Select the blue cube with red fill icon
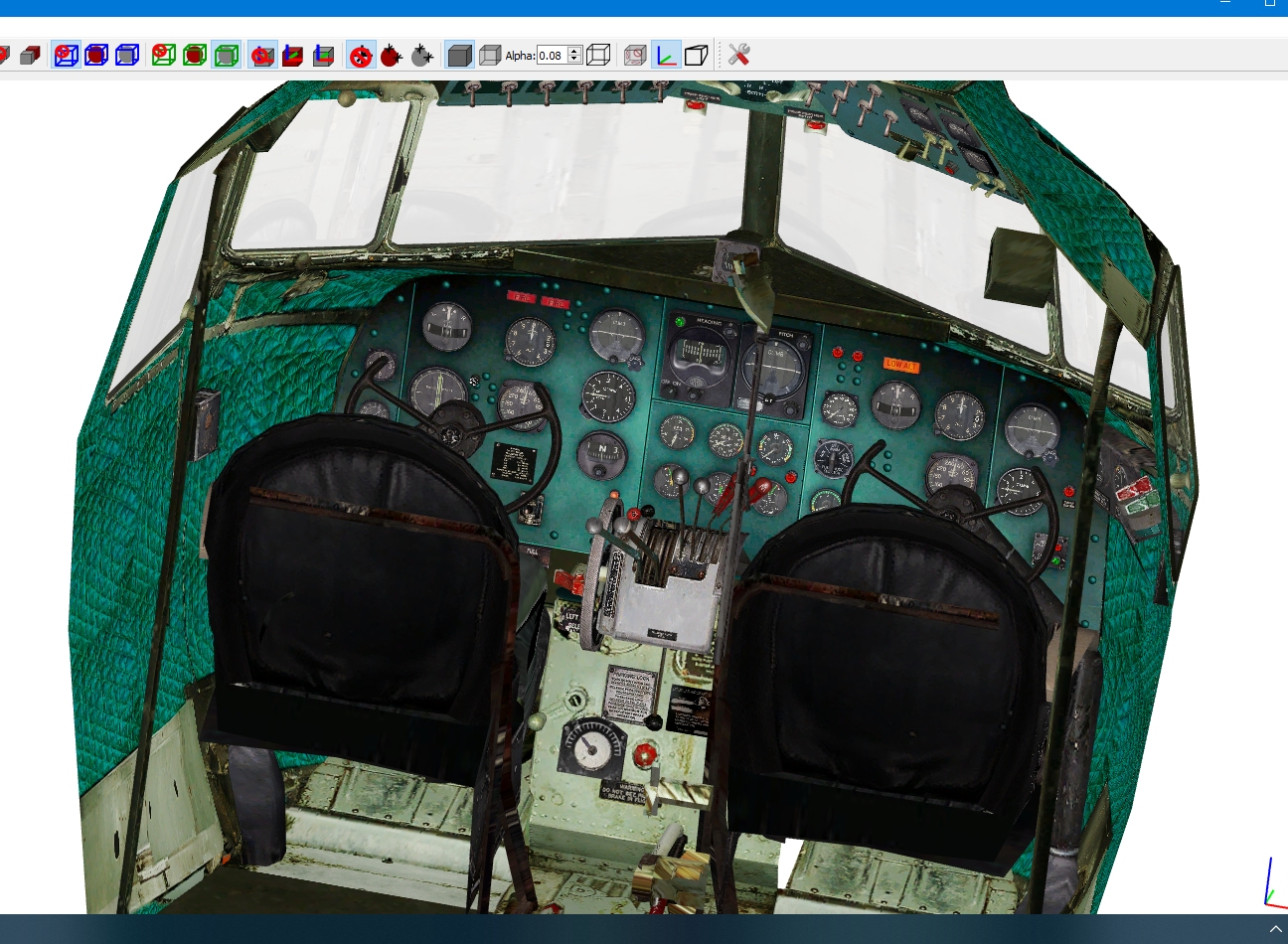 [96, 55]
